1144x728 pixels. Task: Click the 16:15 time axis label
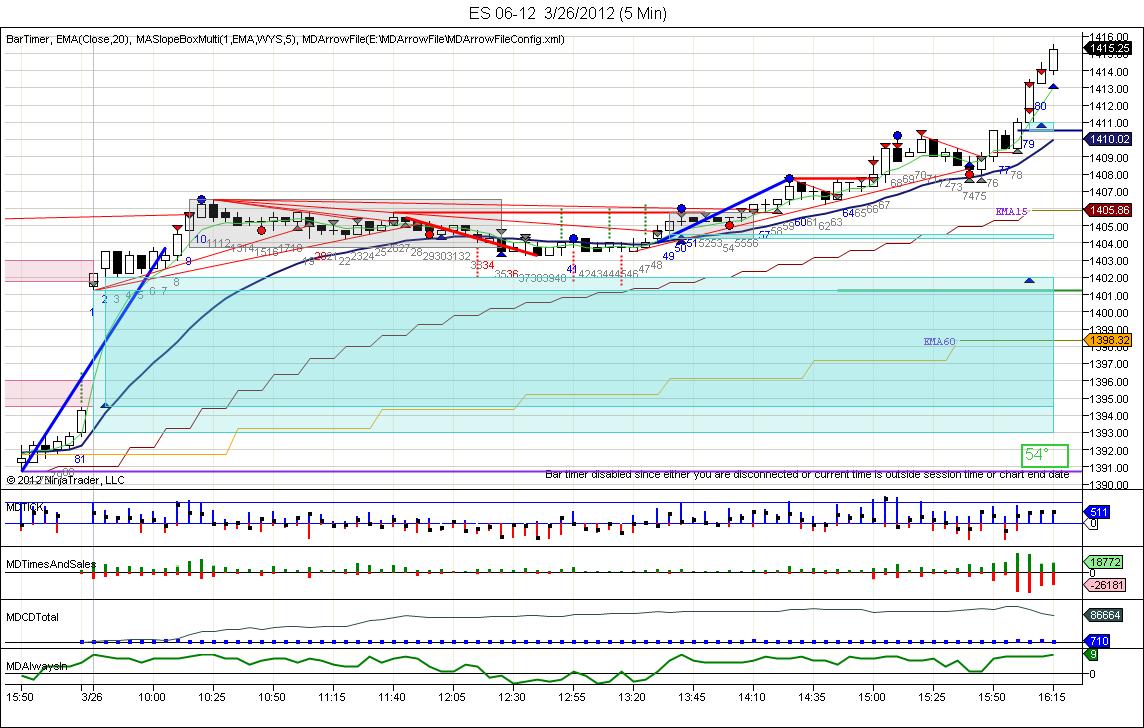1051,697
